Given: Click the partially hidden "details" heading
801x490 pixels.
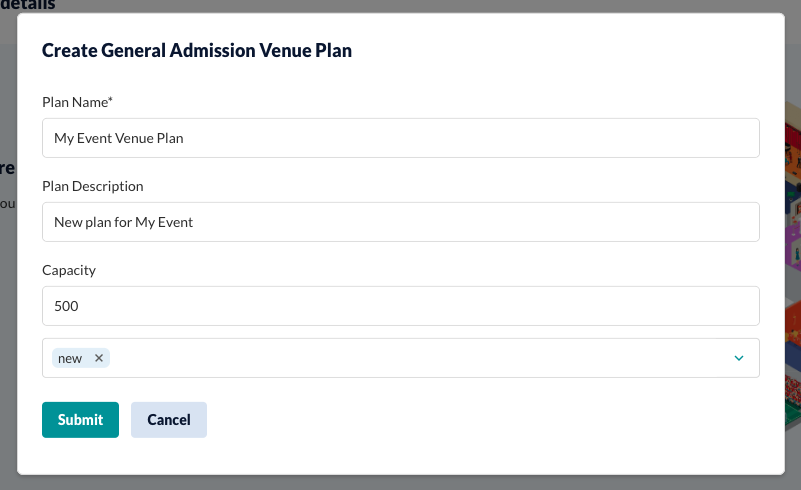Looking at the screenshot, I should pos(28,5).
